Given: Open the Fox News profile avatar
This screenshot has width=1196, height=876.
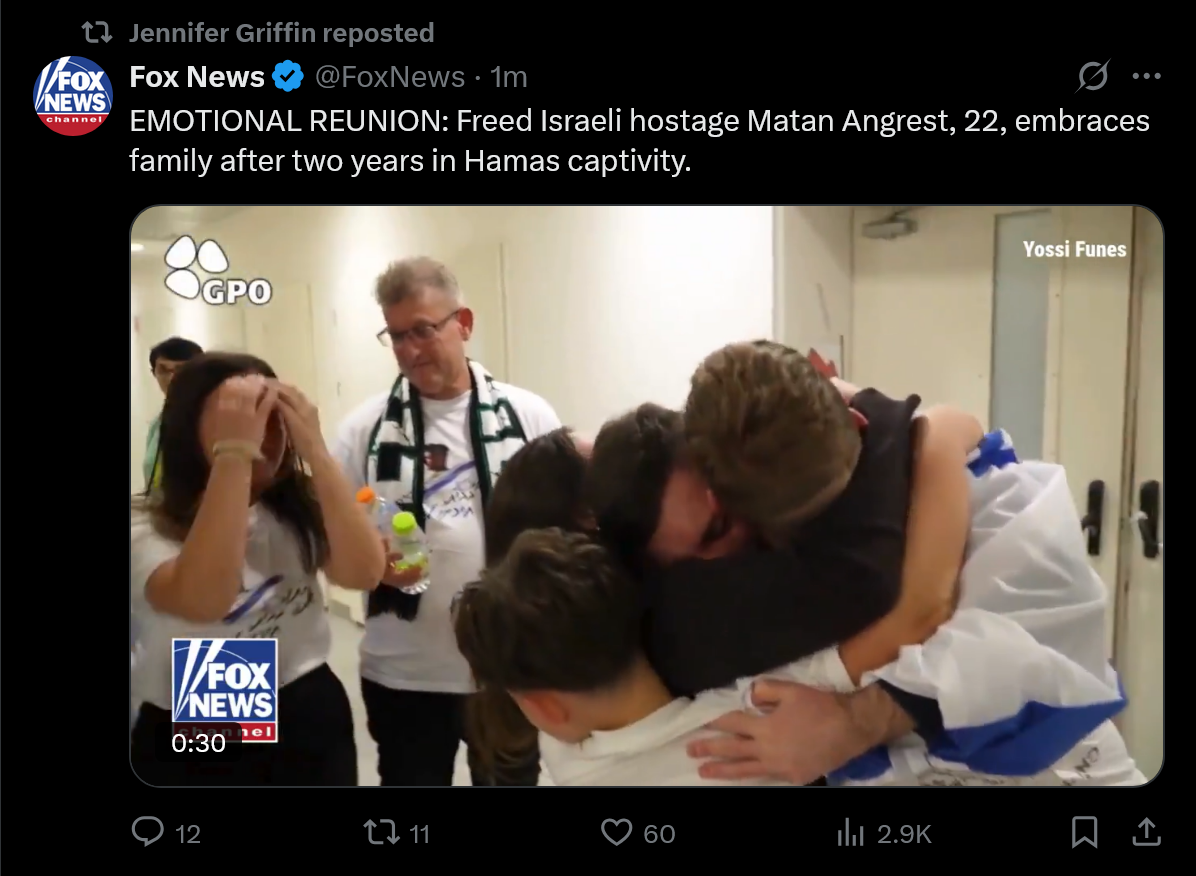Looking at the screenshot, I should pos(73,95).
